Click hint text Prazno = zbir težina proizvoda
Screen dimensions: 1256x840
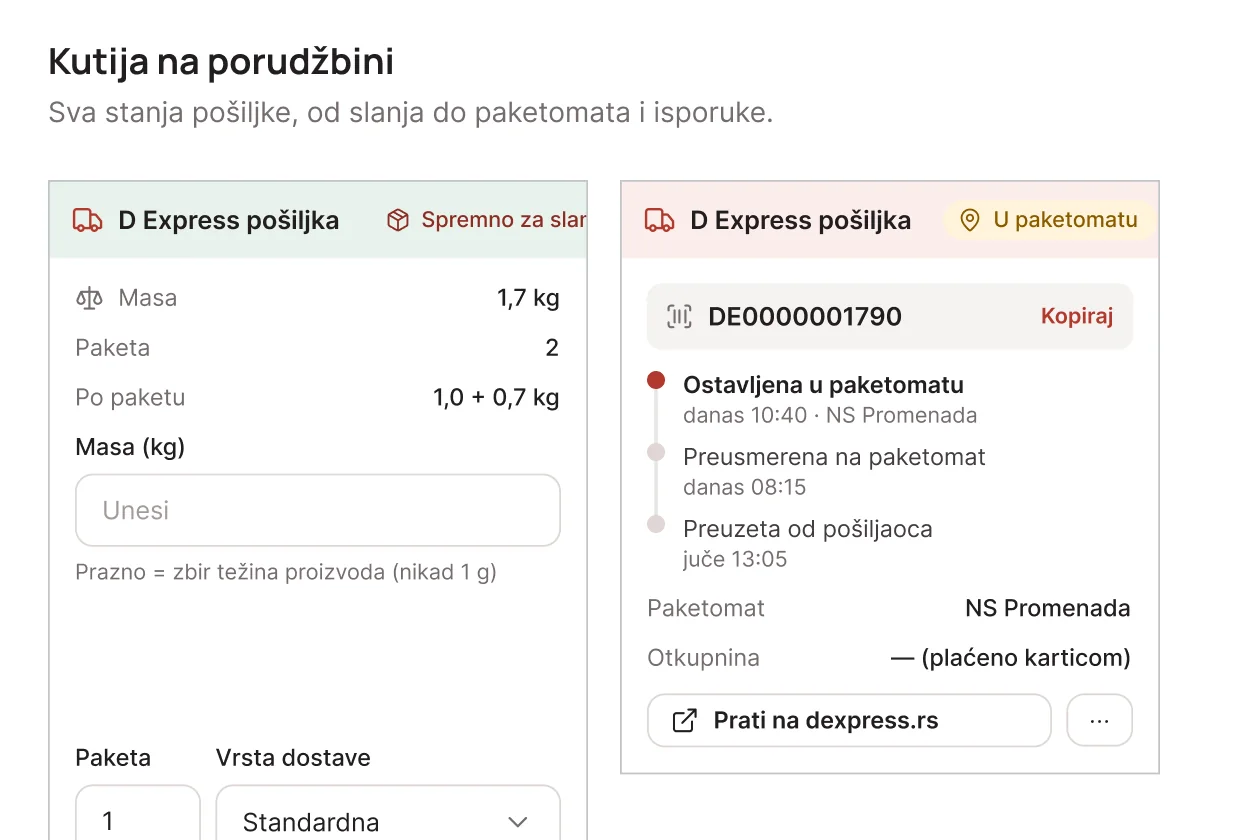tap(286, 572)
